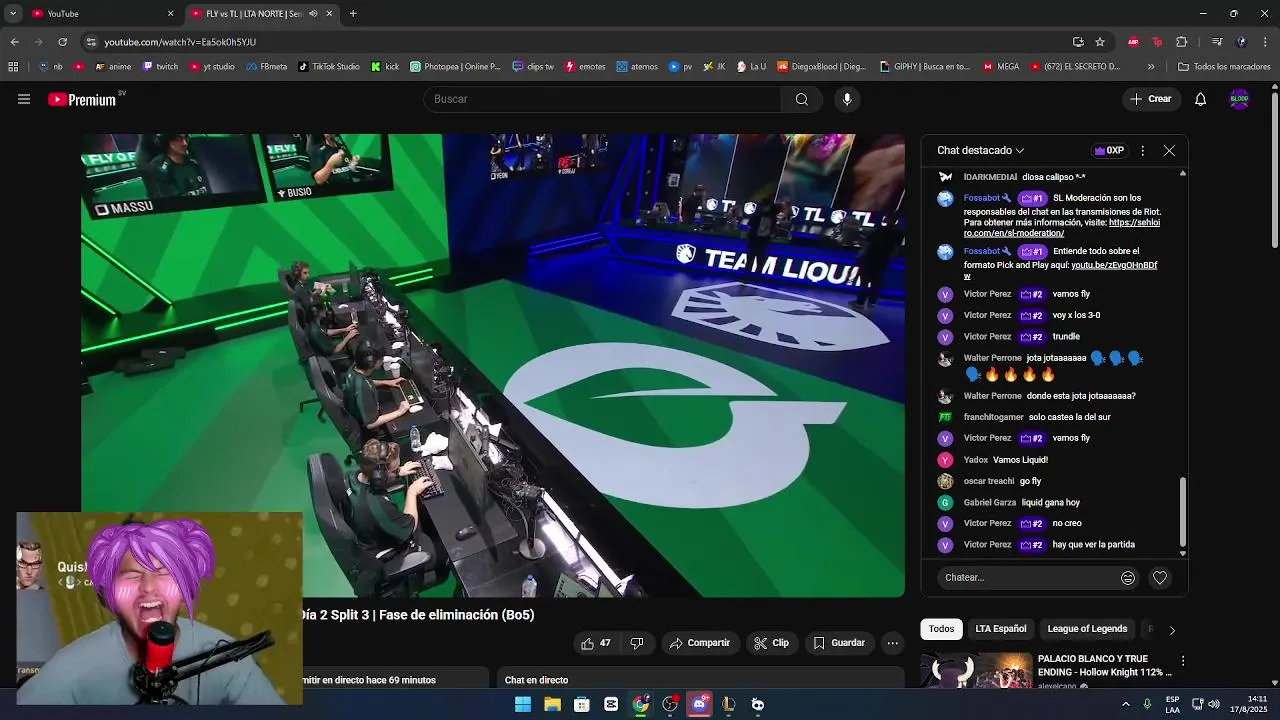Show more bookmarks with the chevron
The height and width of the screenshot is (720, 1280).
[1151, 67]
